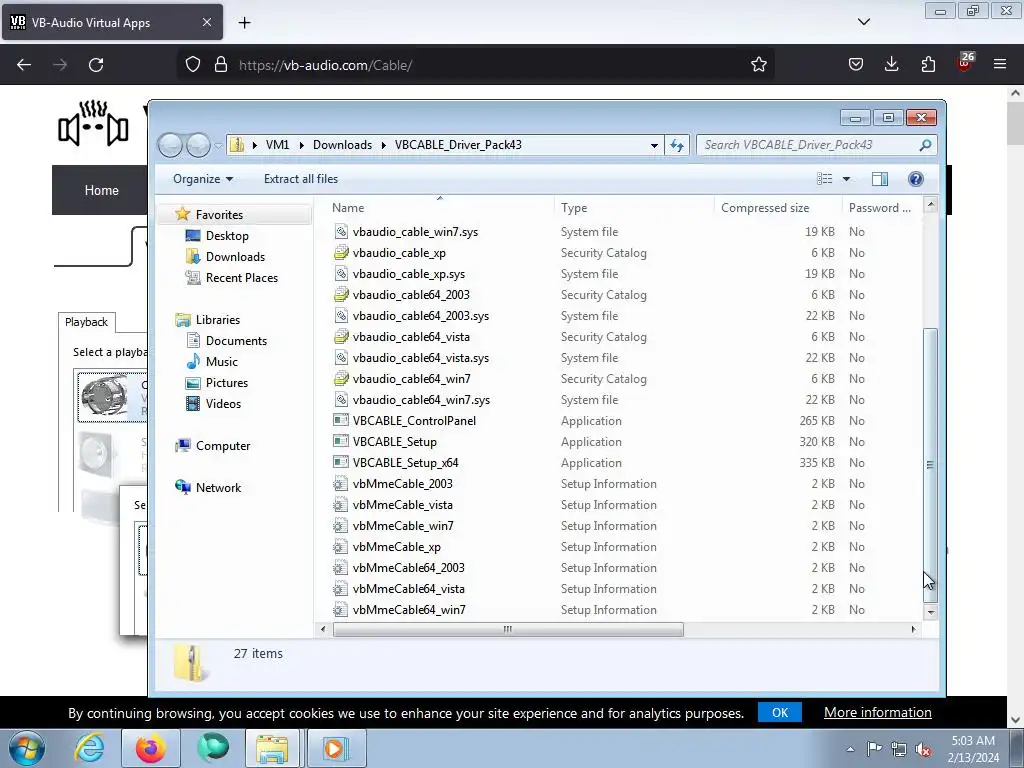The width and height of the screenshot is (1024, 768).
Task: Open Explorer help question mark icon
Action: [x=916, y=179]
